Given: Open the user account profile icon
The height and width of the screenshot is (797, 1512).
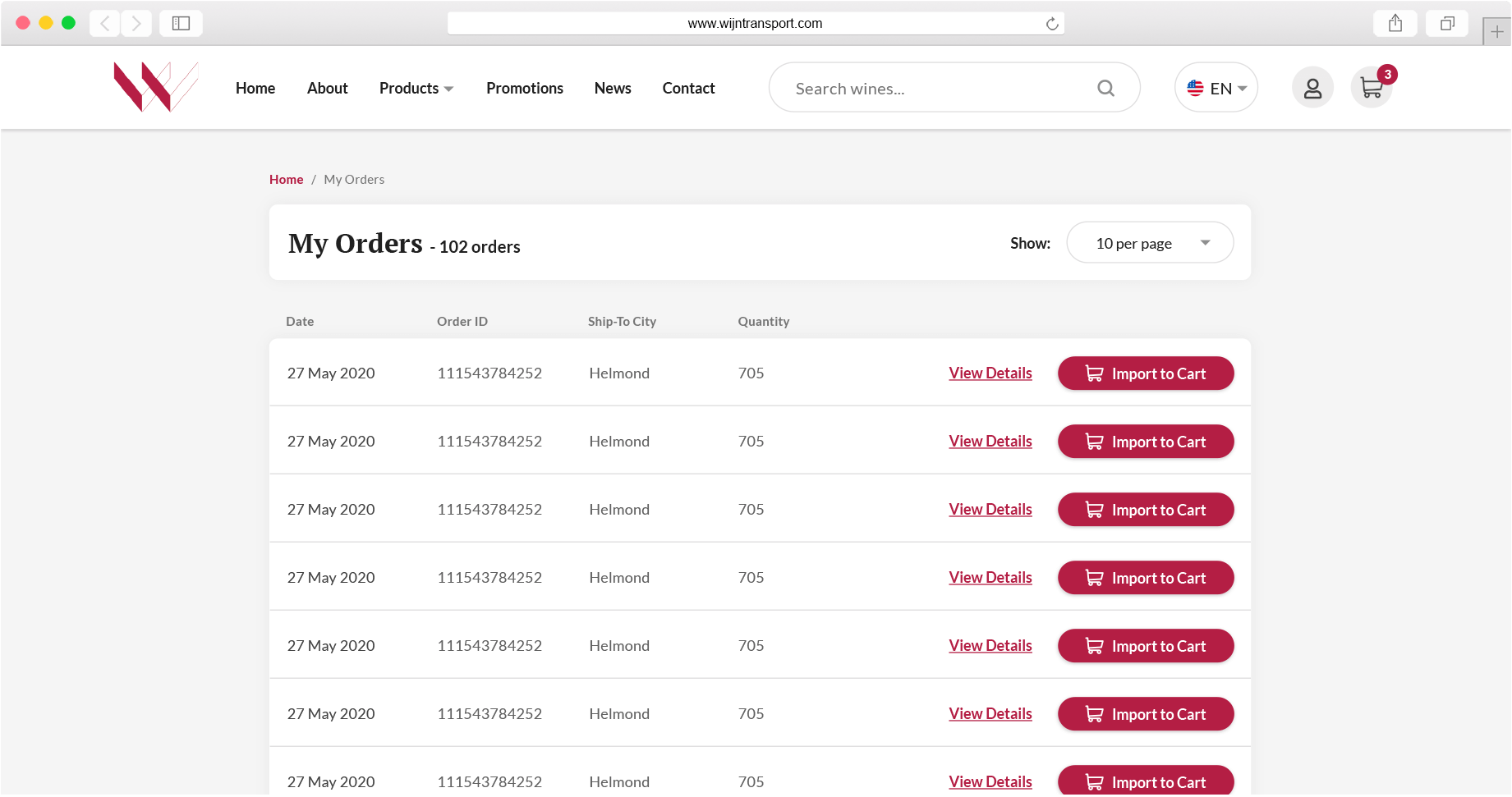Looking at the screenshot, I should point(1312,88).
